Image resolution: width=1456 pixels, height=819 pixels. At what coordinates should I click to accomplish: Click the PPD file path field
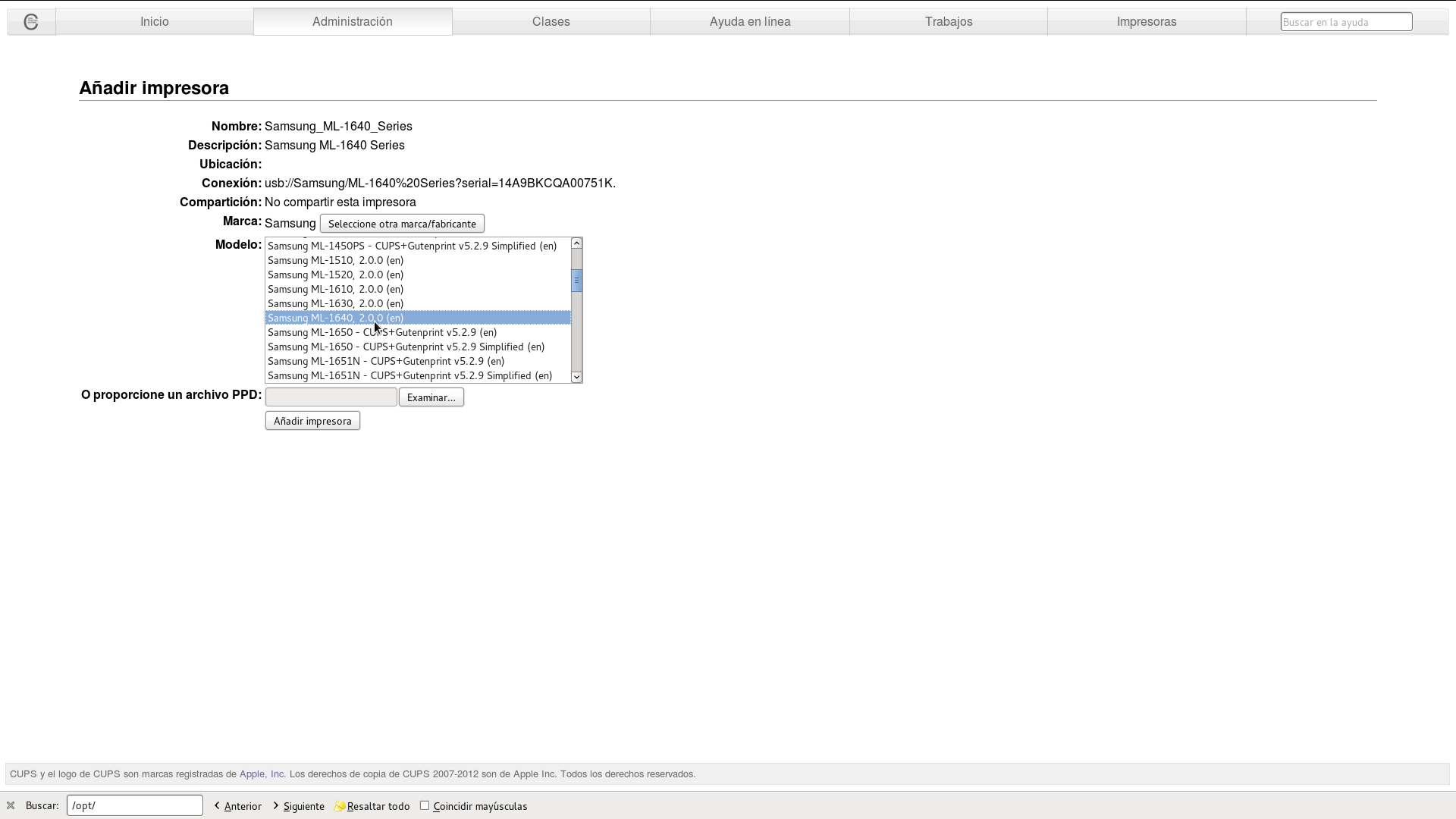[331, 397]
